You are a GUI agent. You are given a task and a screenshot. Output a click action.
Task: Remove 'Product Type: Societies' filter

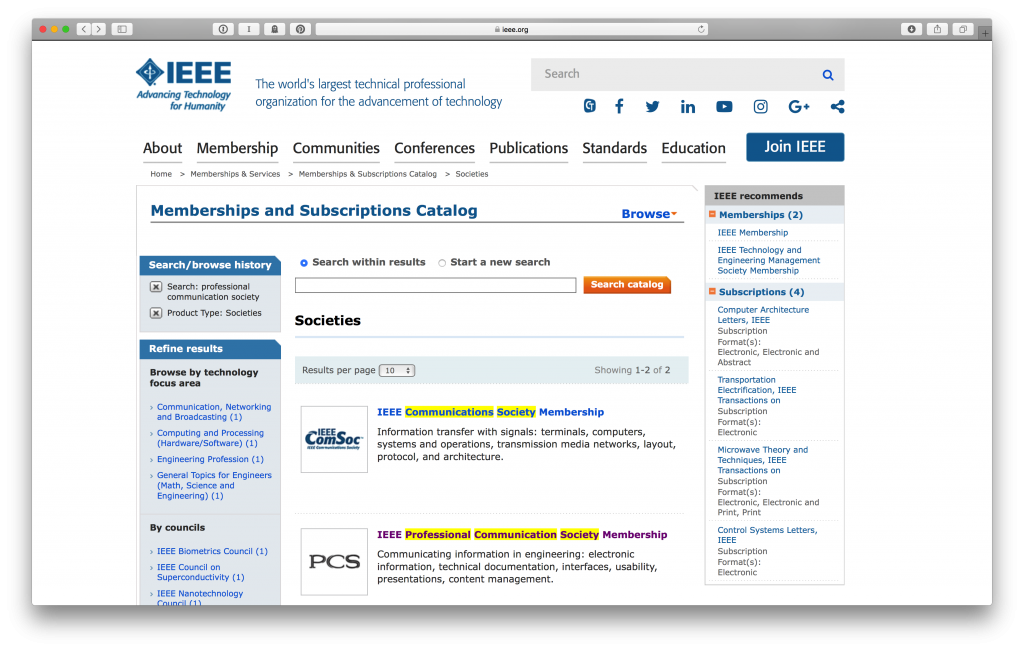pos(156,313)
